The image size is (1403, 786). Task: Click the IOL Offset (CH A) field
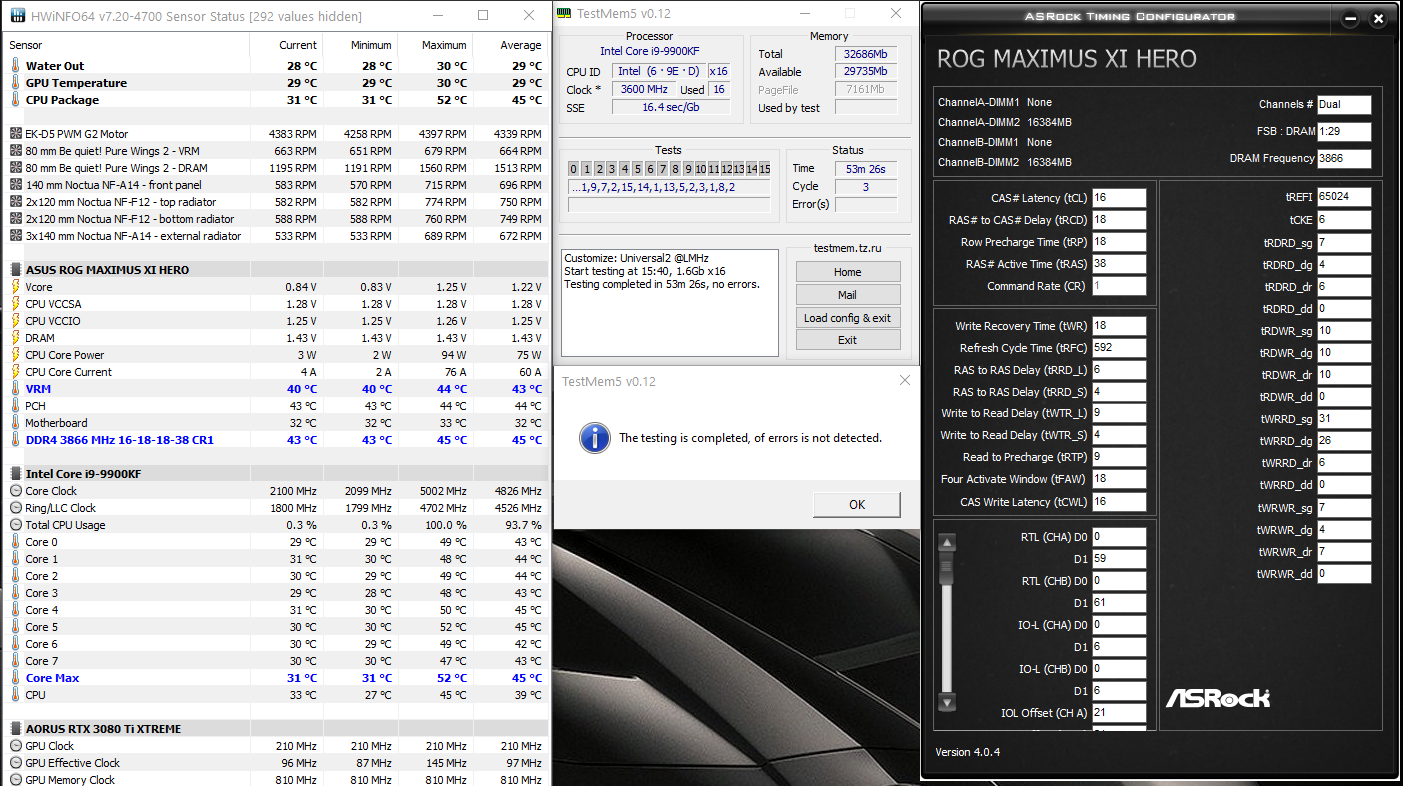[x=1119, y=713]
